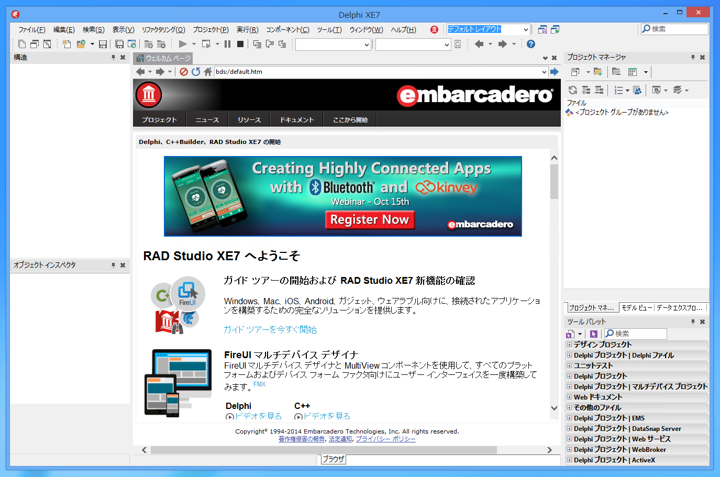Screen dimensions: 720x477
Task: Open the ファイル(F) menu
Action: tap(32, 29)
